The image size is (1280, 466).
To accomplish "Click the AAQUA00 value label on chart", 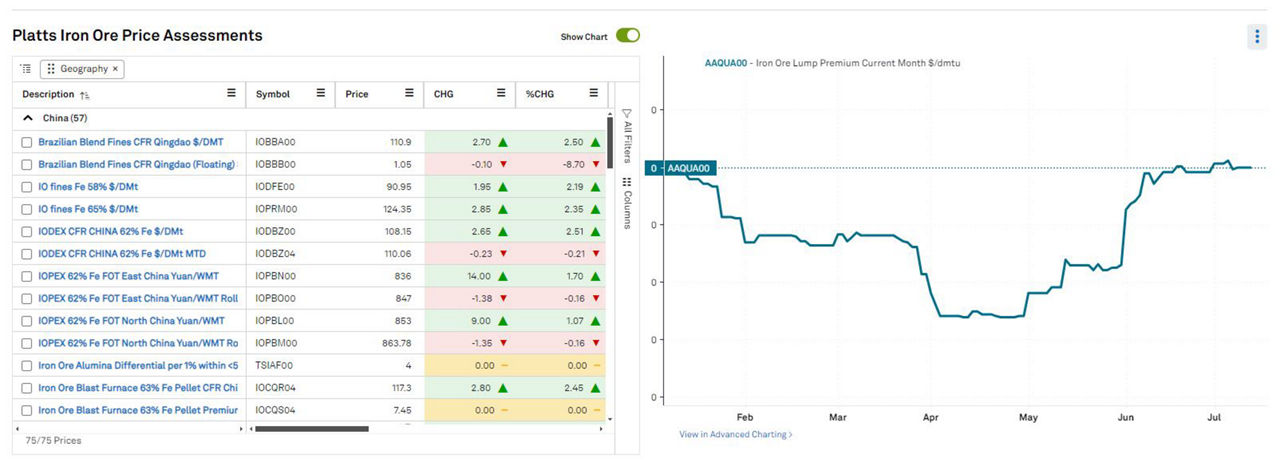I will [x=686, y=168].
